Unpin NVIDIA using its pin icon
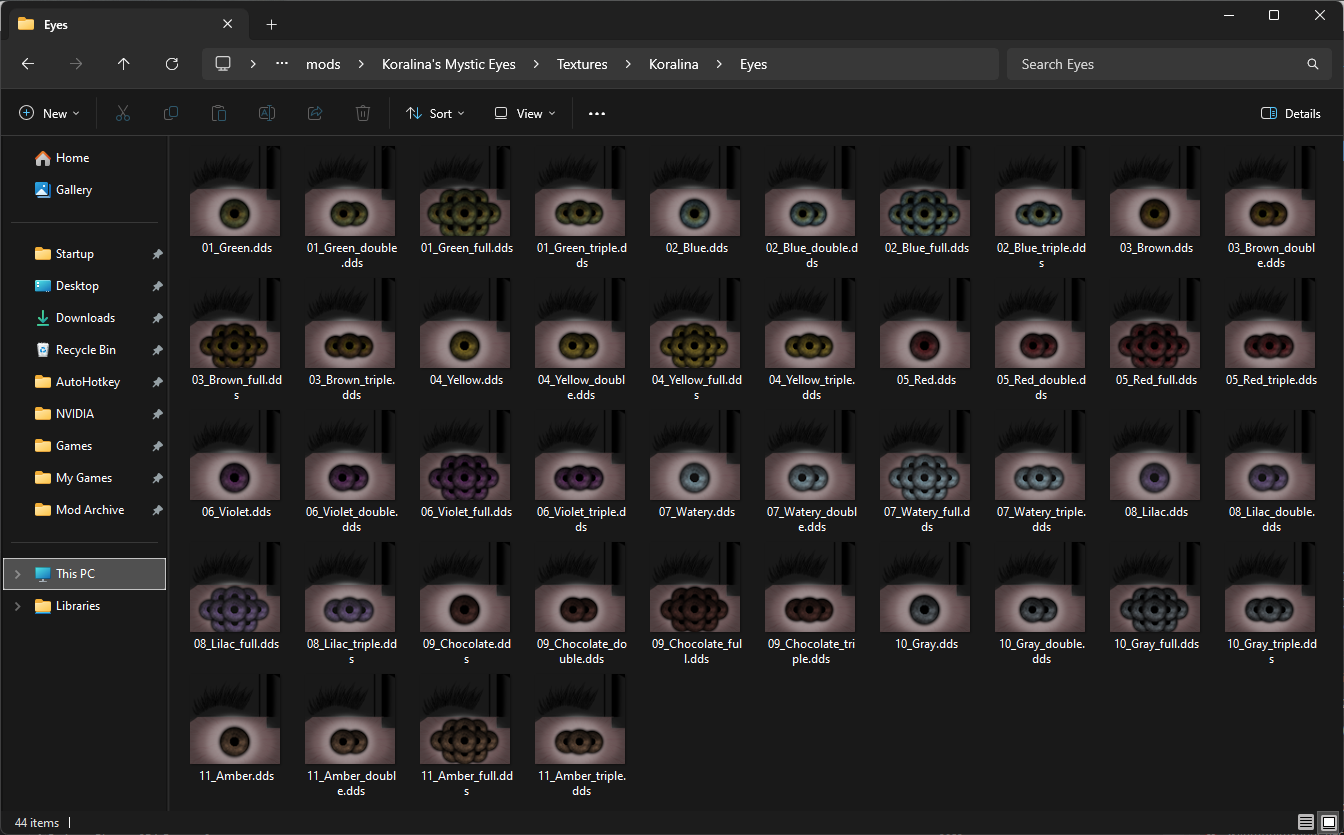Image resolution: width=1344 pixels, height=835 pixels. point(157,414)
